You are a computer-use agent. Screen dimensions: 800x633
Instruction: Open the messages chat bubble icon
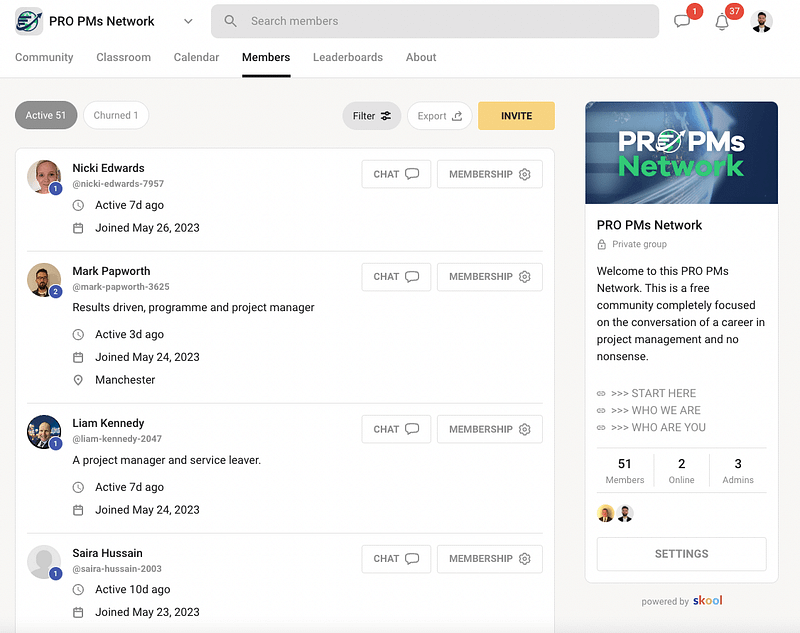click(x=683, y=21)
